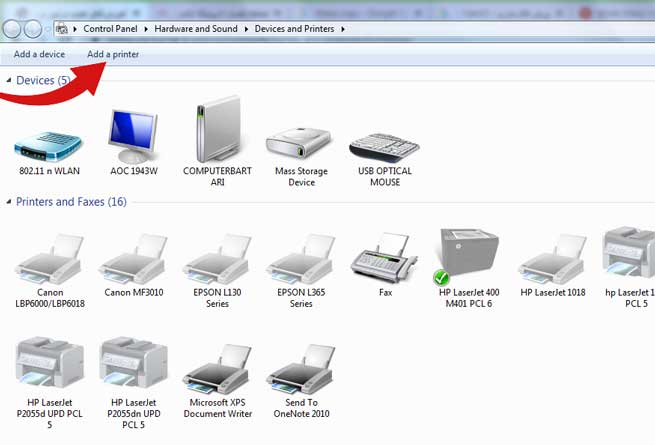Select the Microsoft XPS Document Writer icon
This screenshot has height=445, width=655.
(x=217, y=369)
